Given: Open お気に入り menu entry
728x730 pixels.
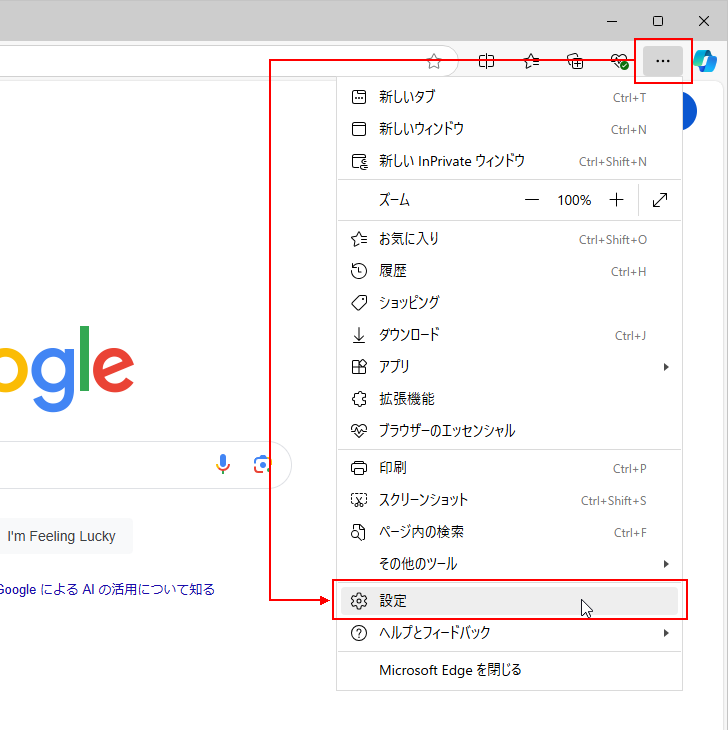Looking at the screenshot, I should click(x=509, y=239).
